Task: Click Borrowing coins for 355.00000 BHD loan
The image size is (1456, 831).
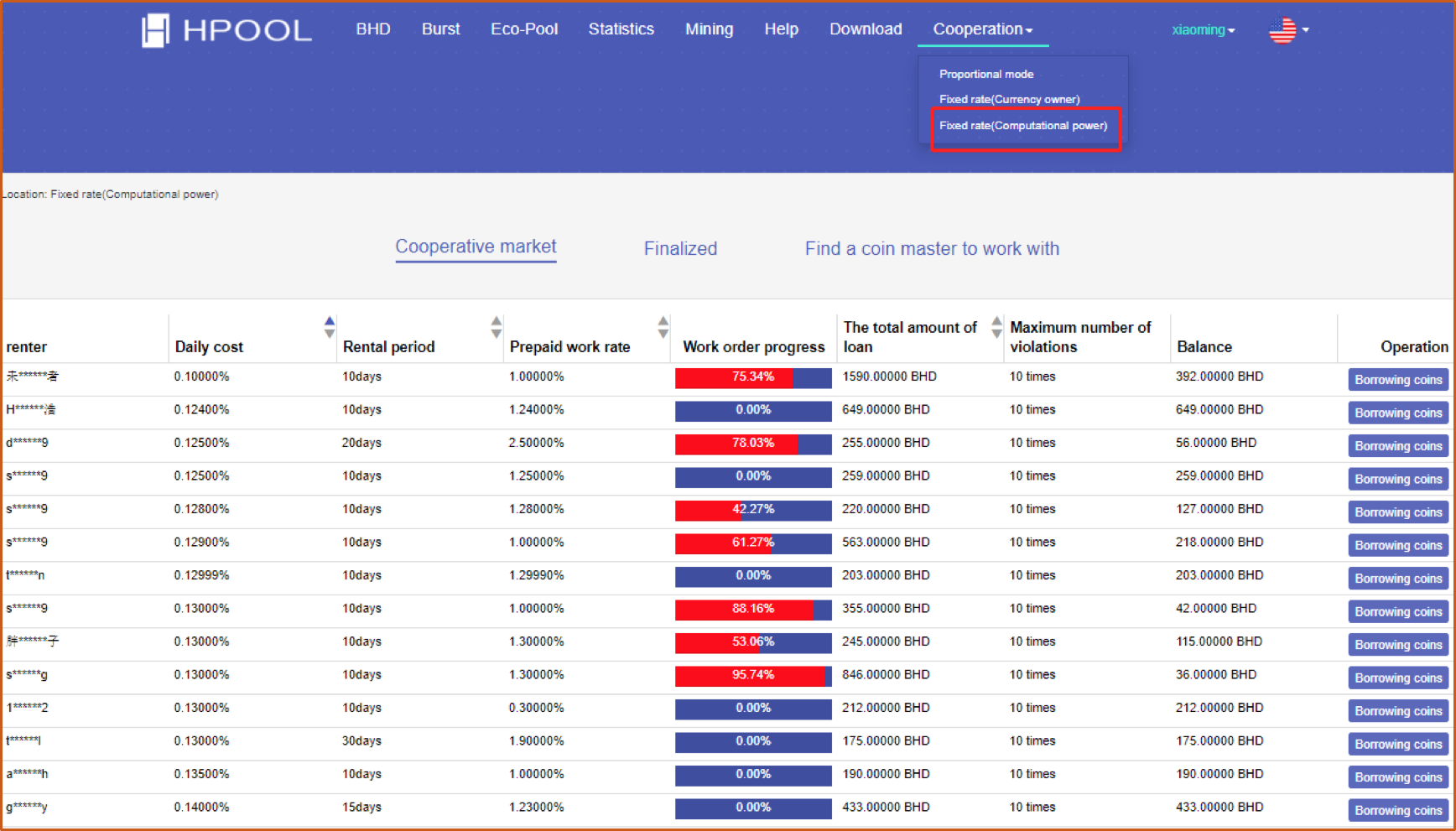Action: (x=1398, y=611)
